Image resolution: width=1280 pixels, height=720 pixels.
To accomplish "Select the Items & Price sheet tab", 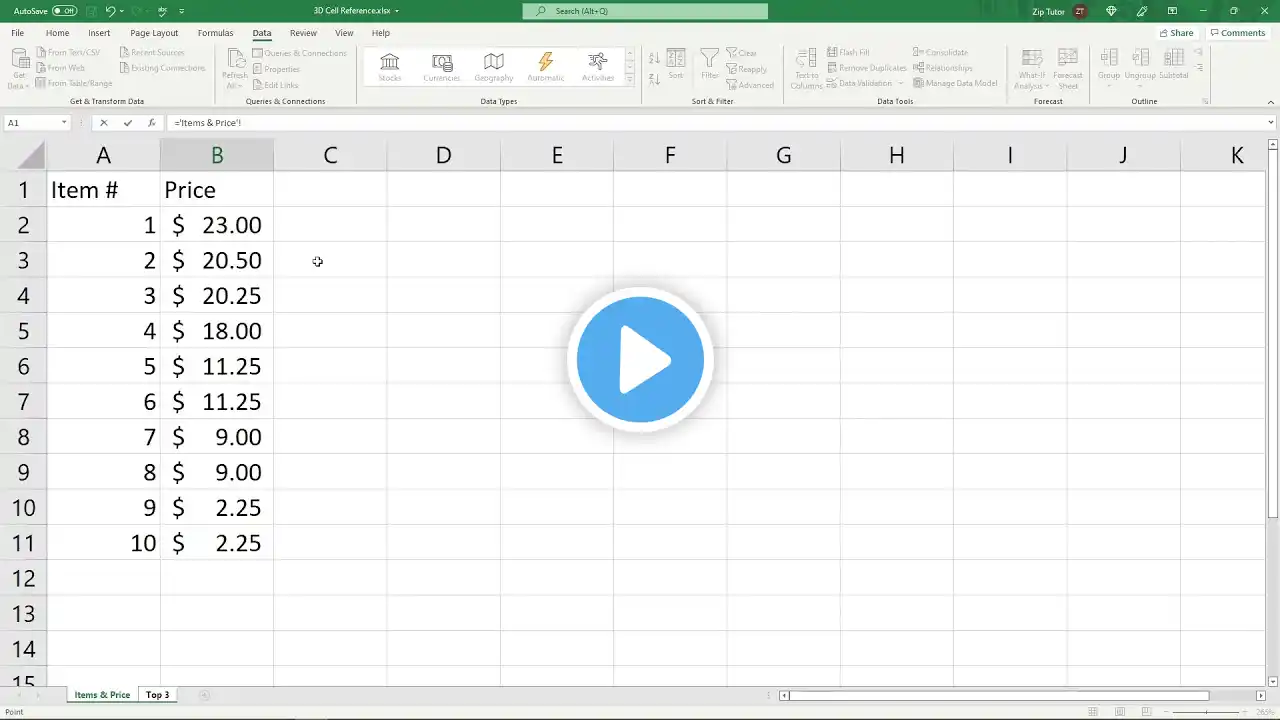I will point(102,695).
